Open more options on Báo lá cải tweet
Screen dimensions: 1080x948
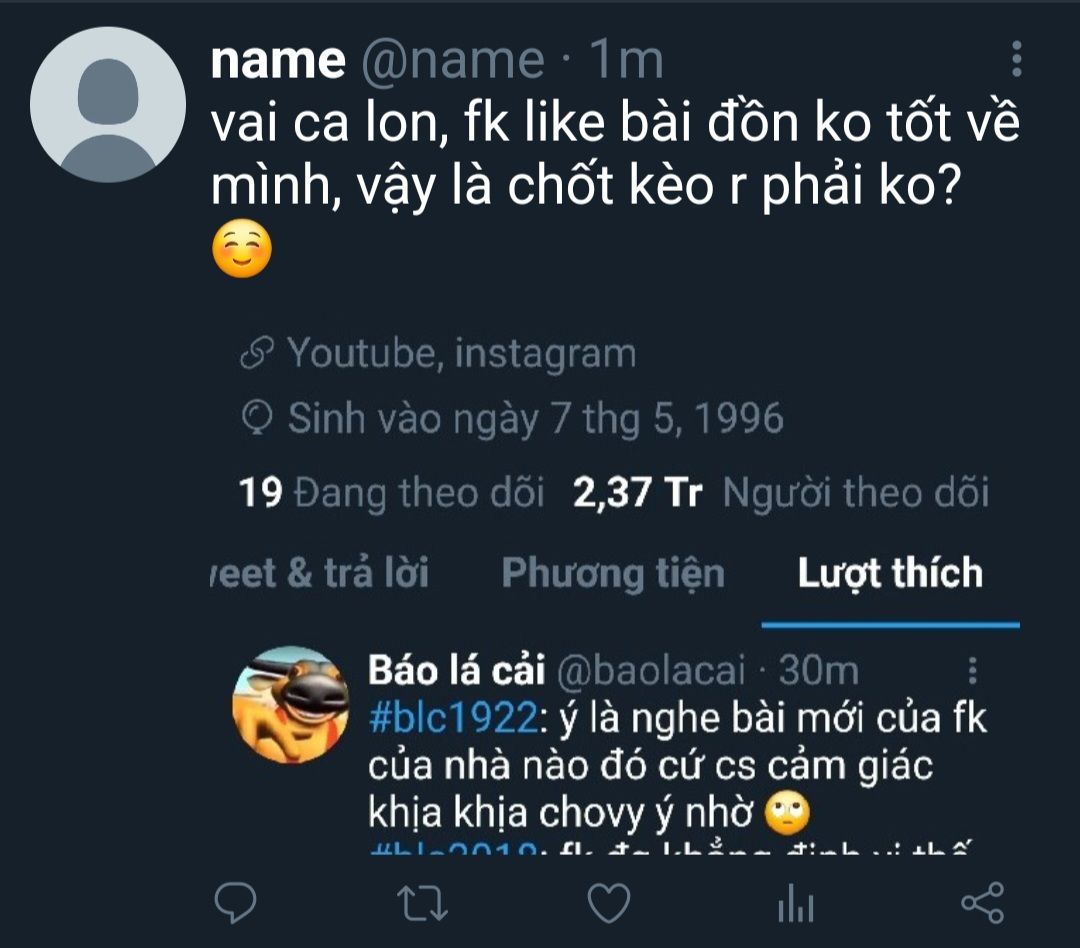(972, 671)
